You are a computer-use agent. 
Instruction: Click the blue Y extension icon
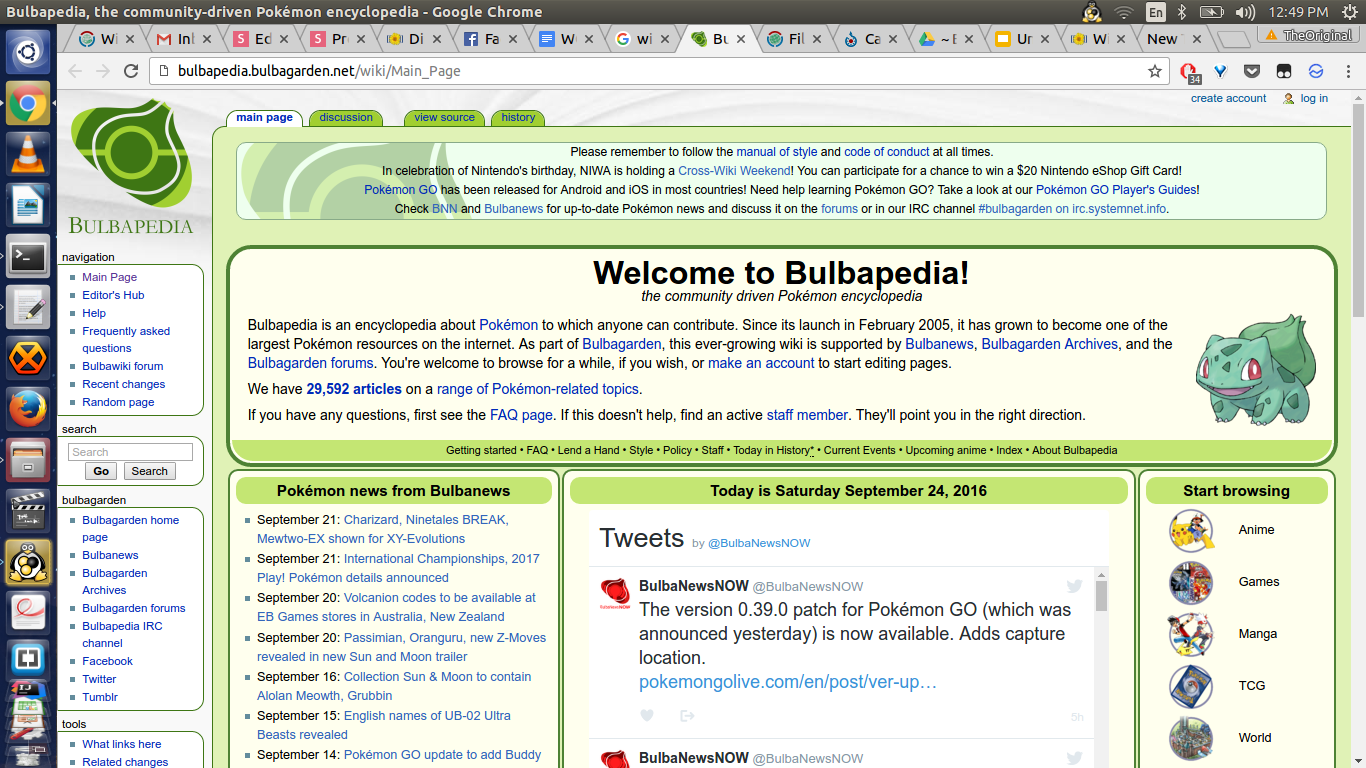point(1221,71)
